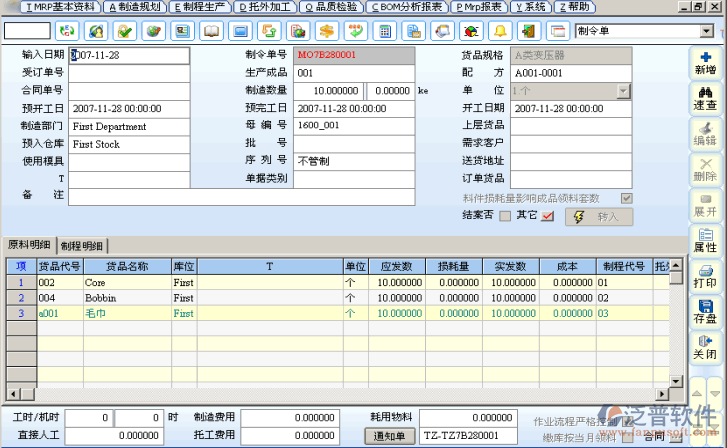Open 属性 (Properties) in the right sidebar
The width and height of the screenshot is (727, 448).
click(705, 239)
